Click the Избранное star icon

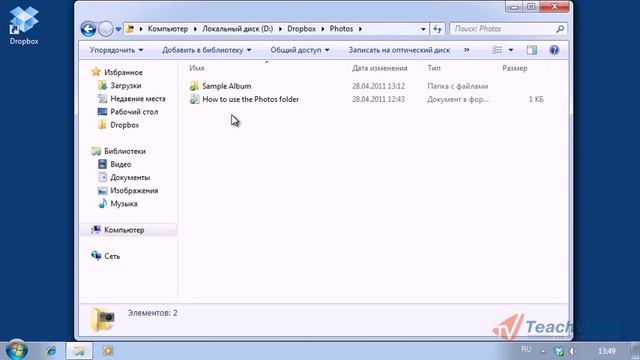[96, 72]
